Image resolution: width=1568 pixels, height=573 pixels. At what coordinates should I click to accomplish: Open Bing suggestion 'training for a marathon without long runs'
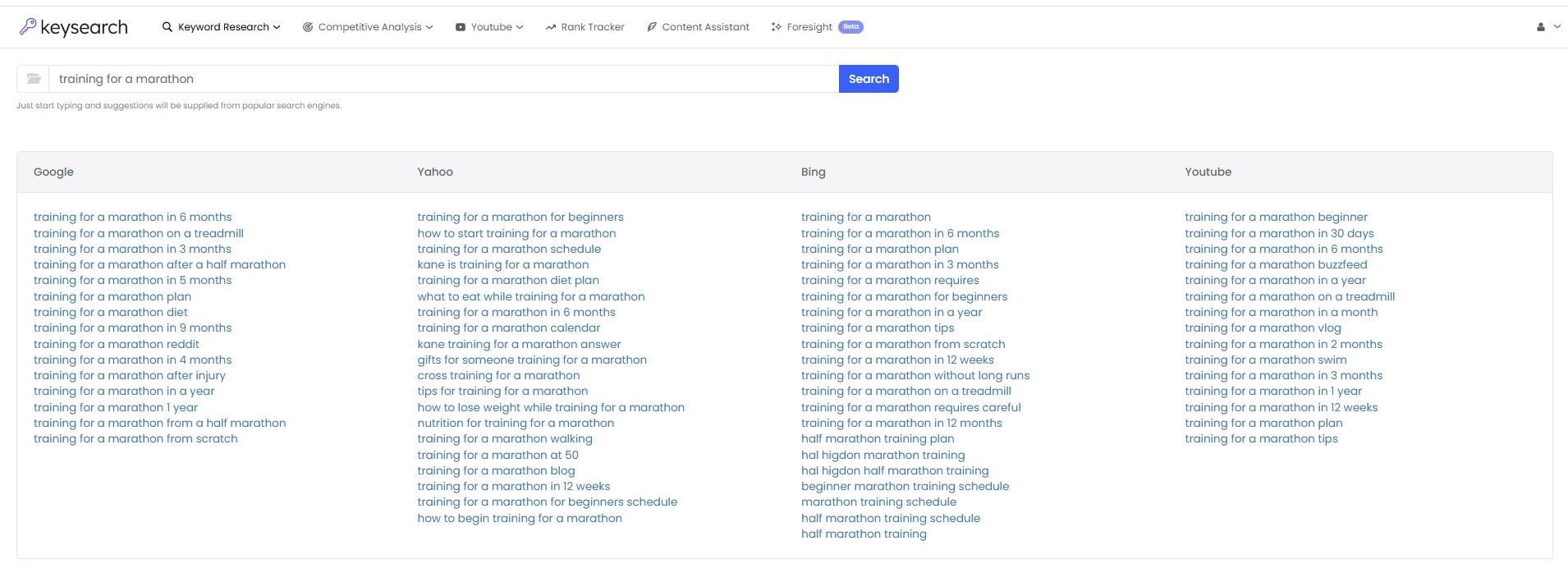915,375
